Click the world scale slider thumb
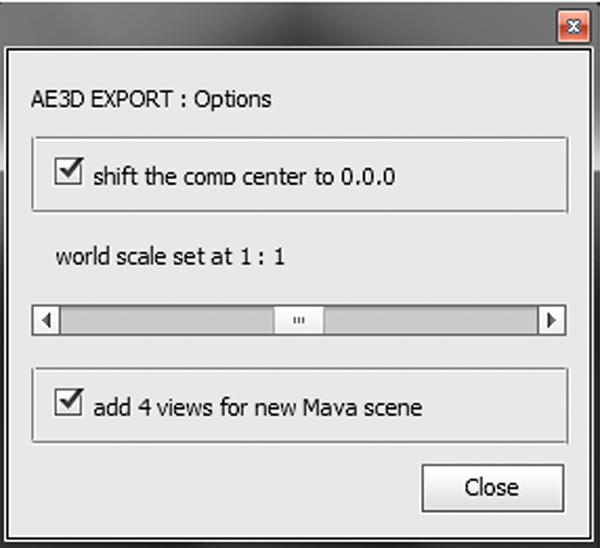Viewport: 600px width, 548px height. pos(299,320)
